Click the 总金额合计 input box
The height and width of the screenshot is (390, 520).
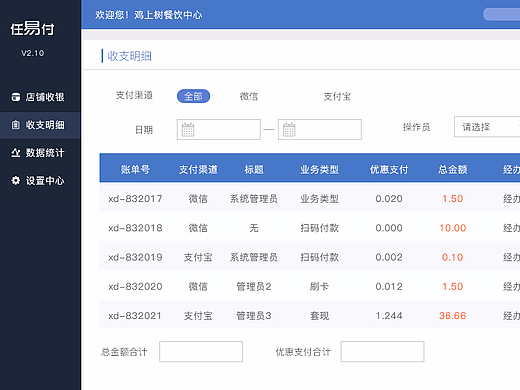(x=201, y=351)
